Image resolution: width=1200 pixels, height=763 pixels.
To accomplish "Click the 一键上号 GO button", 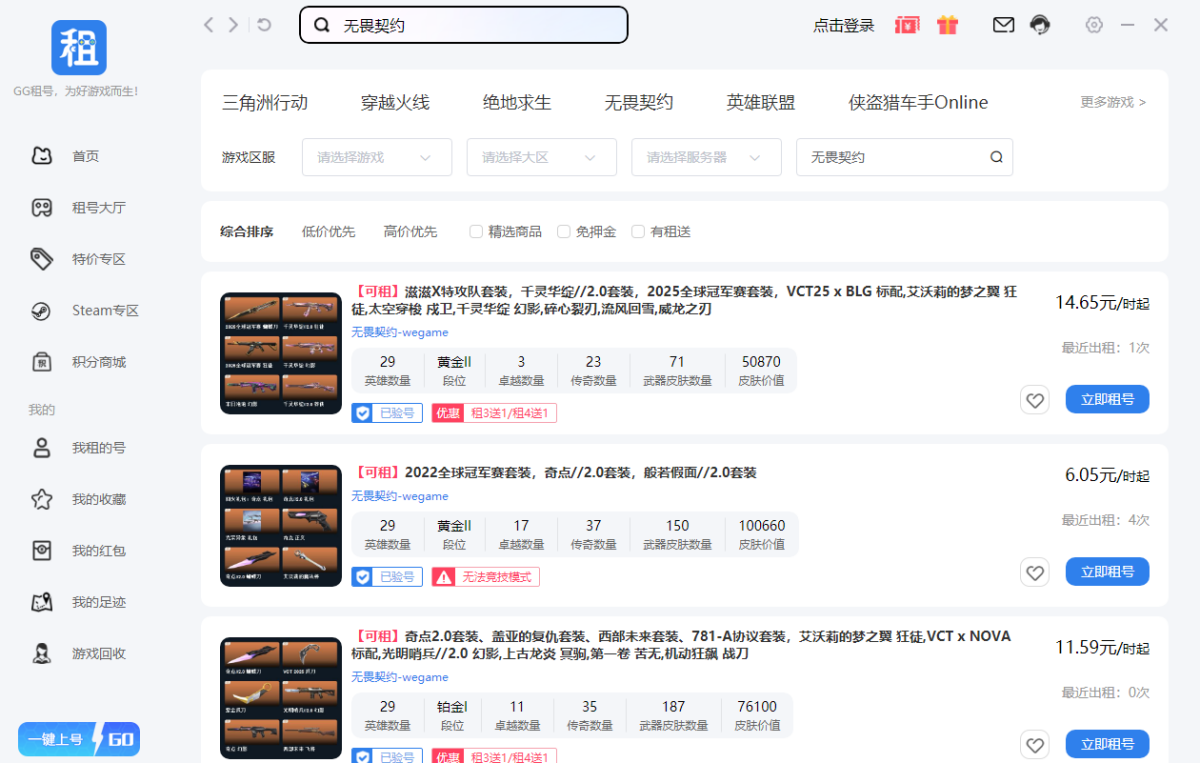I will [79, 739].
